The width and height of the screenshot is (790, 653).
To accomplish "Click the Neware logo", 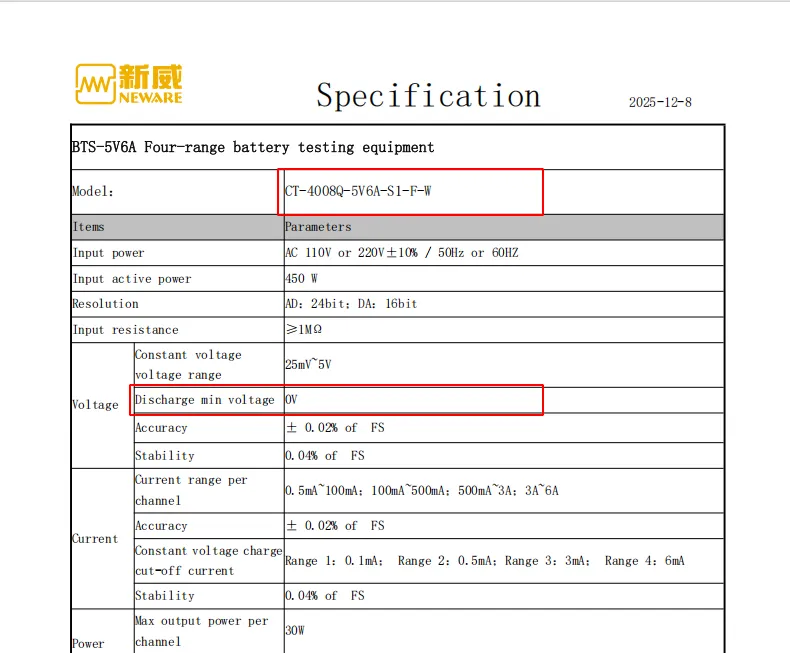I will pos(129,84).
